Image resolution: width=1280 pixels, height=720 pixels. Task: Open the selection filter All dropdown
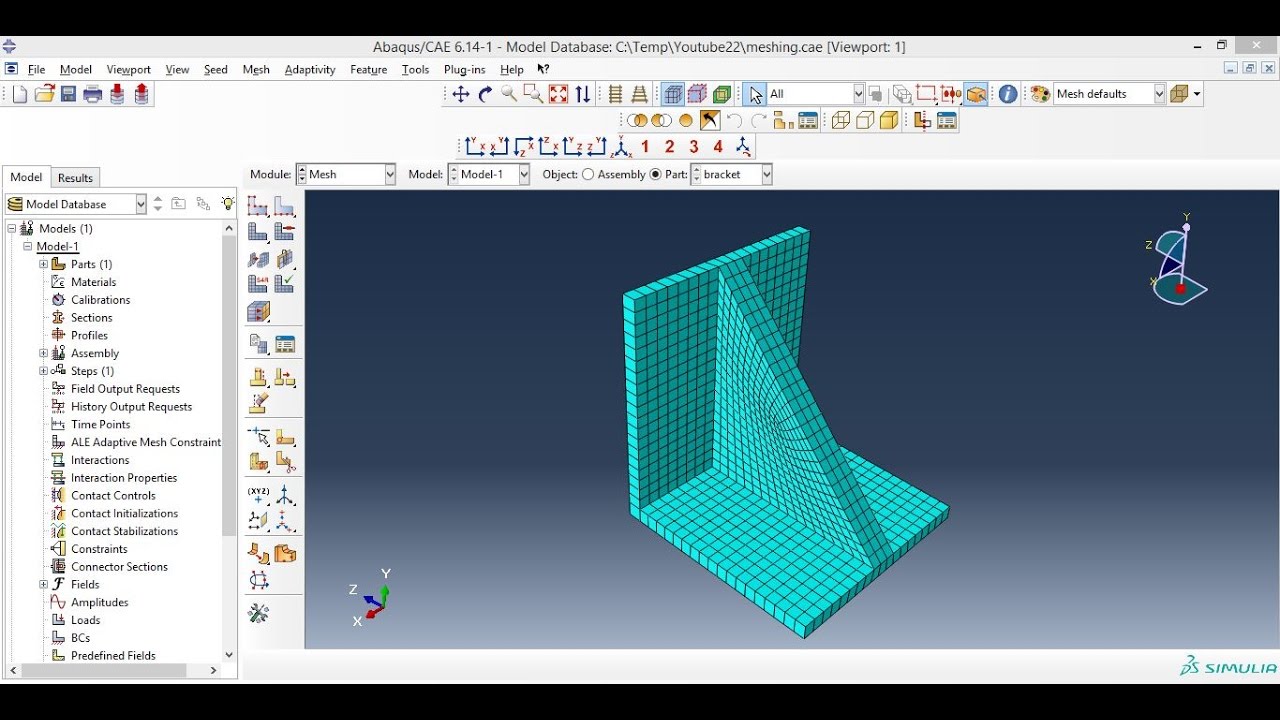click(x=816, y=94)
